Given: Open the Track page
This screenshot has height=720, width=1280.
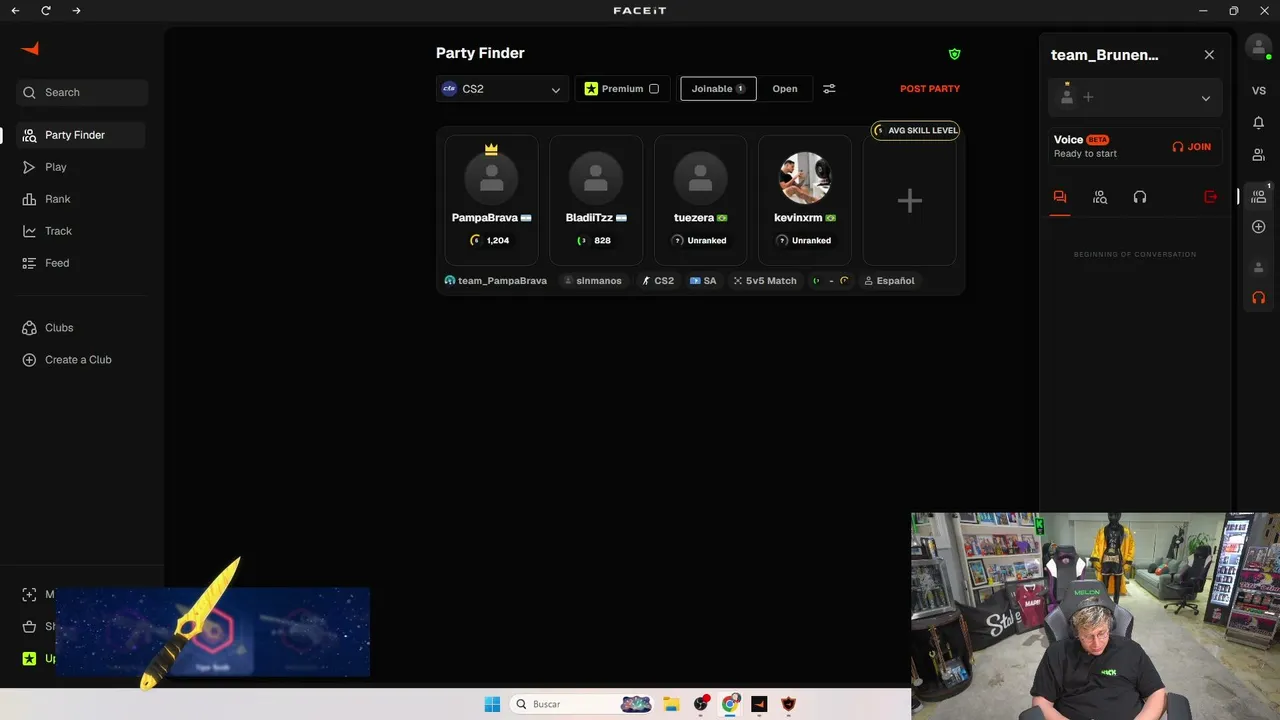Looking at the screenshot, I should (x=58, y=231).
